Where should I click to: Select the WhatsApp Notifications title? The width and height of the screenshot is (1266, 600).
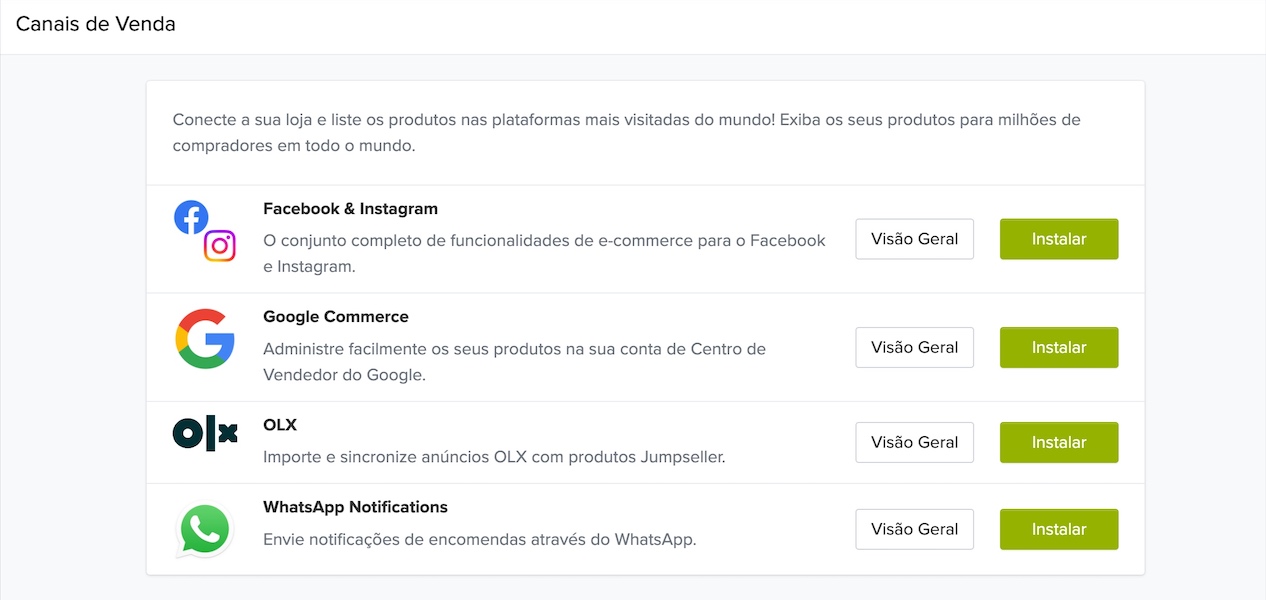(355, 507)
